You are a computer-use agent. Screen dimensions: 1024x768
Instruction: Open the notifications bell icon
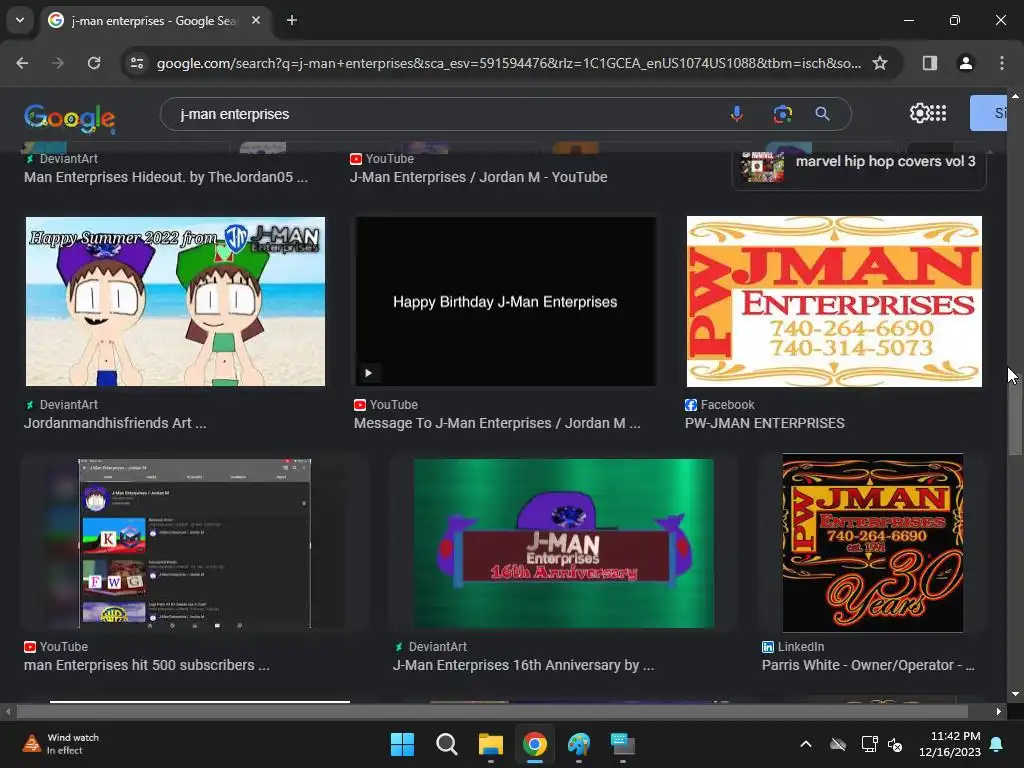pos(997,744)
